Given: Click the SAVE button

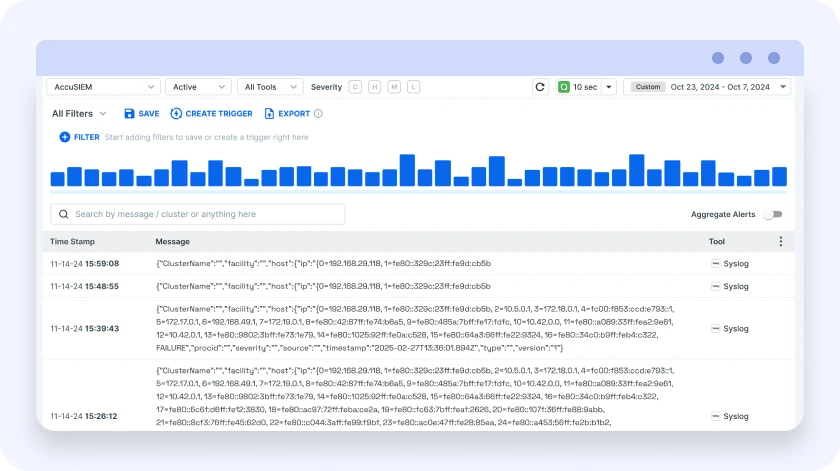Looking at the screenshot, I should click(x=142, y=114).
